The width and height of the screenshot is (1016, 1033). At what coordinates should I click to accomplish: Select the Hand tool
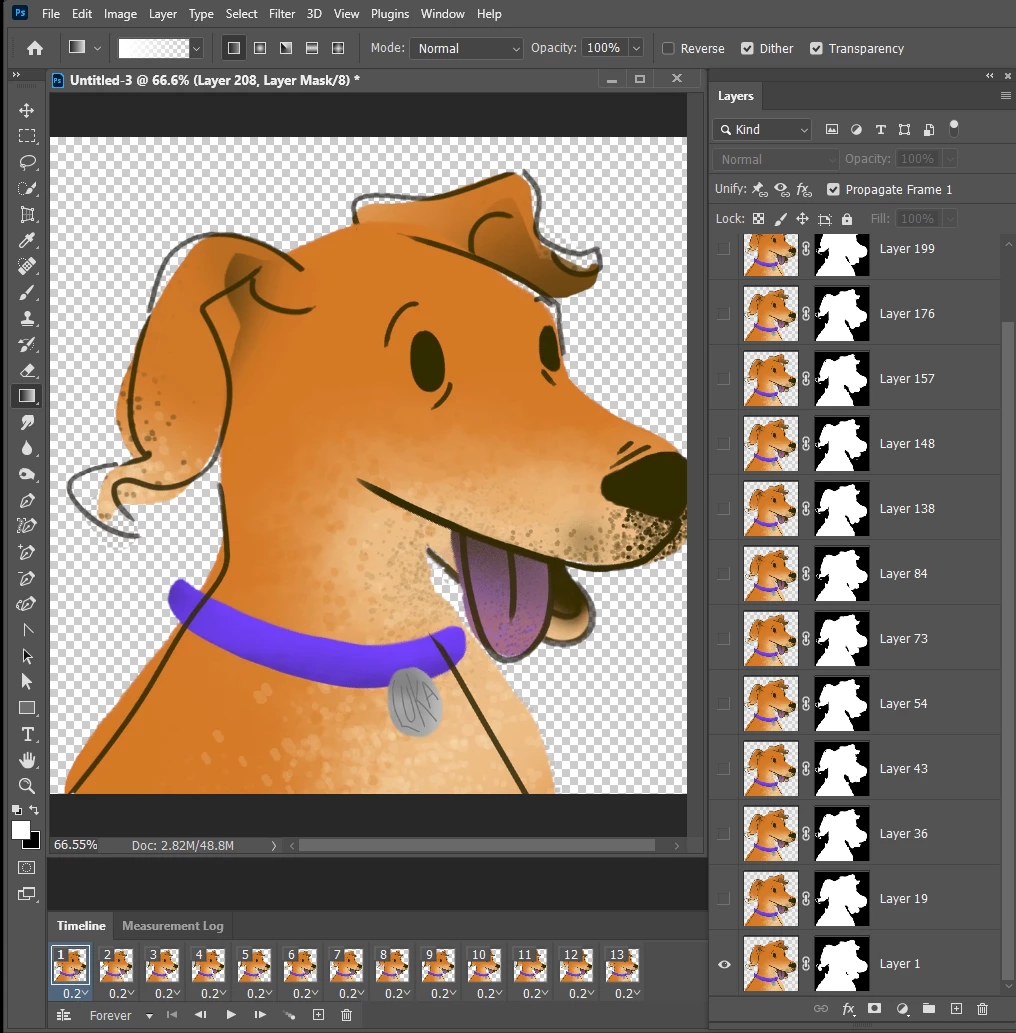(27, 760)
